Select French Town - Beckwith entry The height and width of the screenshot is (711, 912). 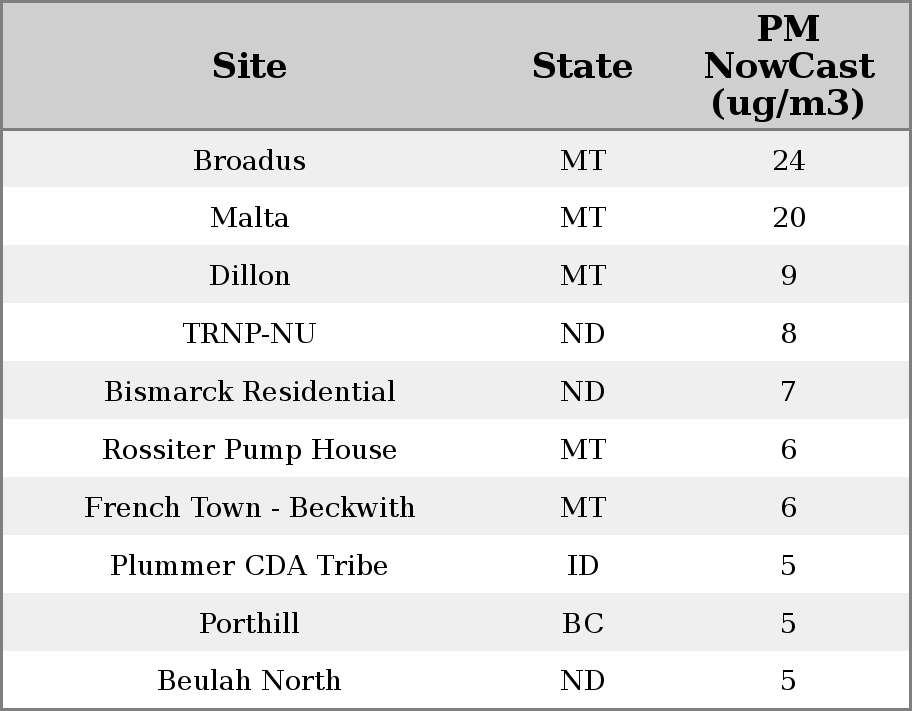point(249,508)
